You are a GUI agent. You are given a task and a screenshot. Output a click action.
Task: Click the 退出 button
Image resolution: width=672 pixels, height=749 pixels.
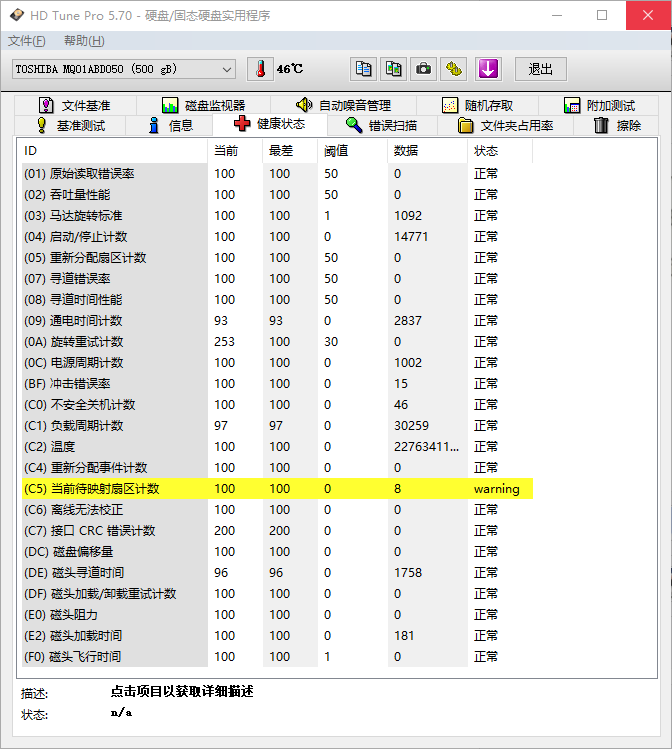[x=541, y=69]
